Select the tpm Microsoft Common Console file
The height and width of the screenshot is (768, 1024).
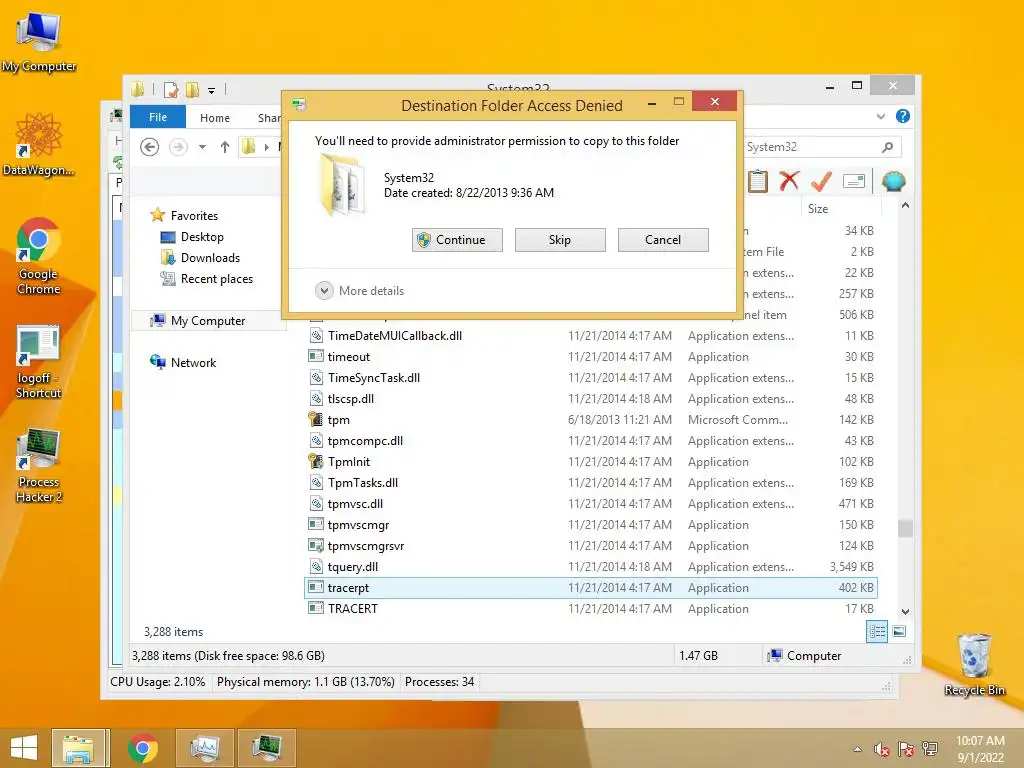coord(591,419)
